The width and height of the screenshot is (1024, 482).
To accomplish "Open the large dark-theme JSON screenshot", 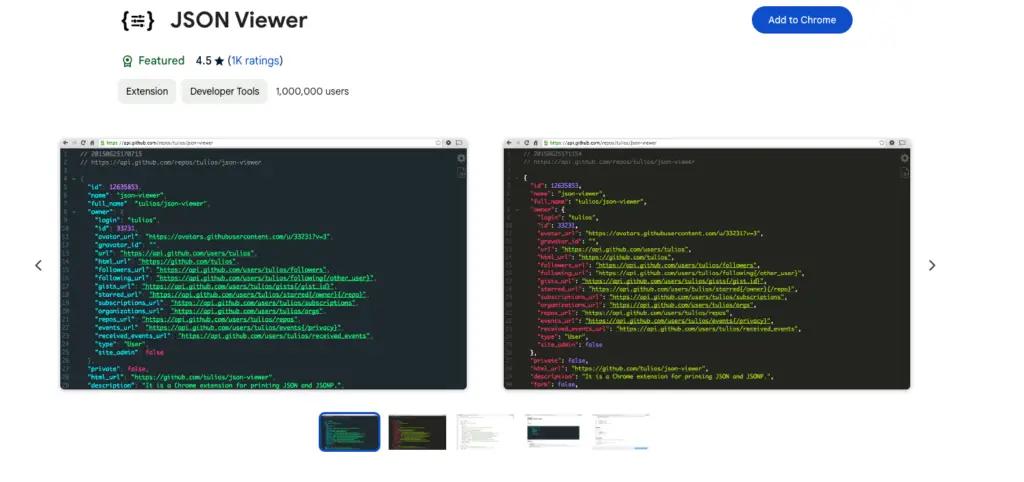I will (707, 264).
